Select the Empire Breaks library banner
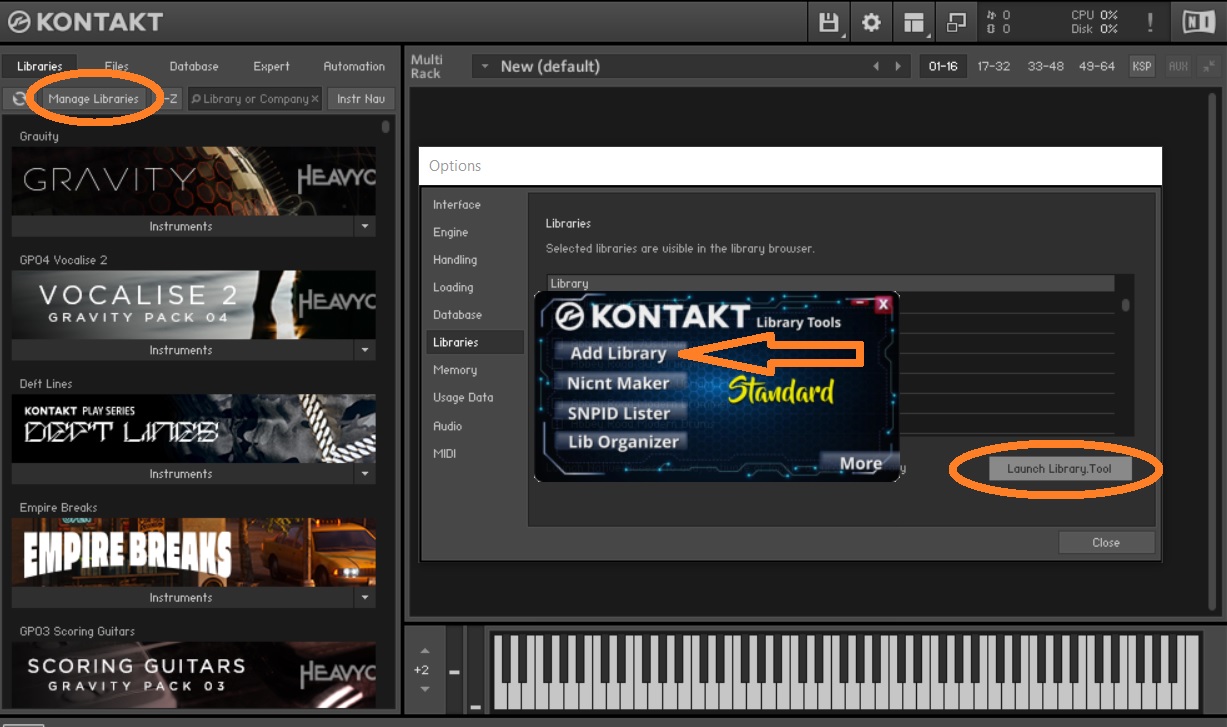 pos(194,552)
